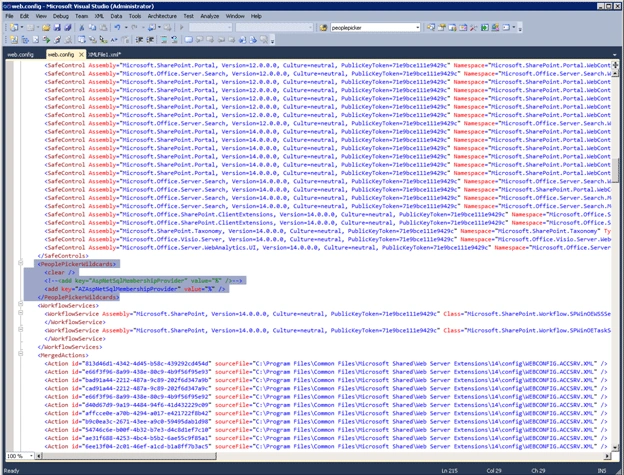Viewport: 624px width, 475px height.
Task: Switch to the first inactive web.config tab
Action: (21, 55)
